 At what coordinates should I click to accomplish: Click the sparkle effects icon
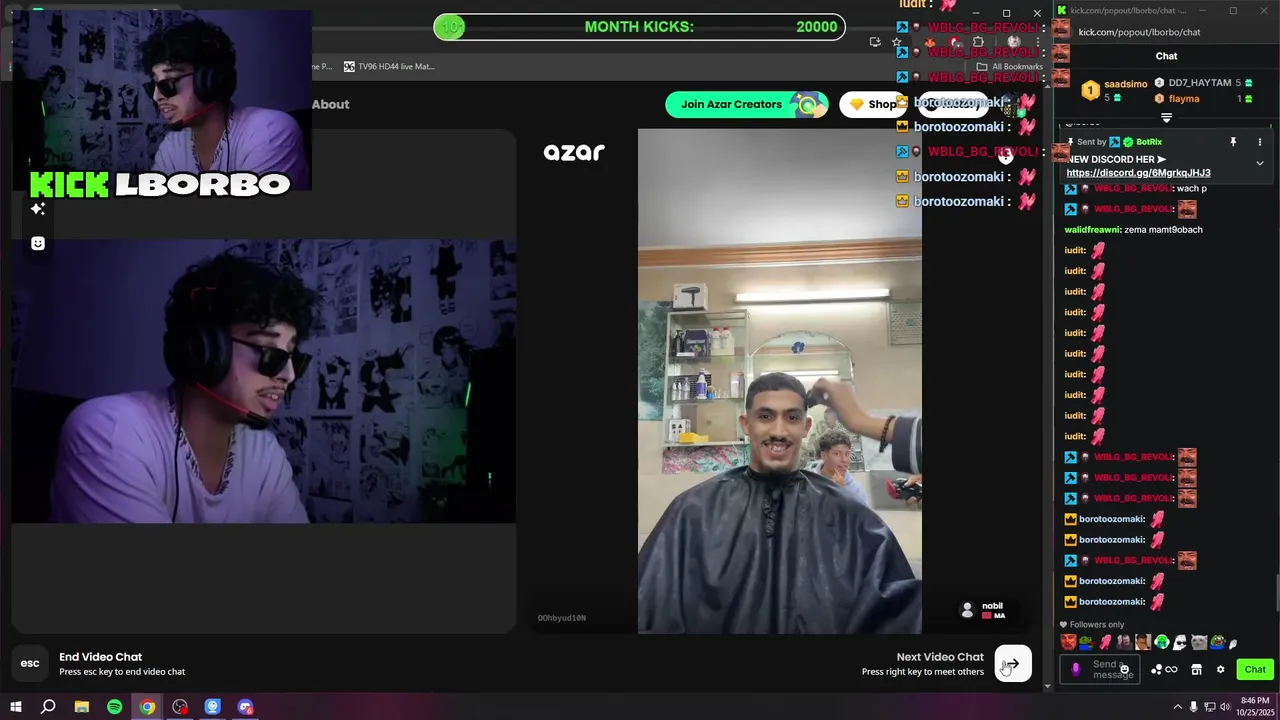point(38,209)
